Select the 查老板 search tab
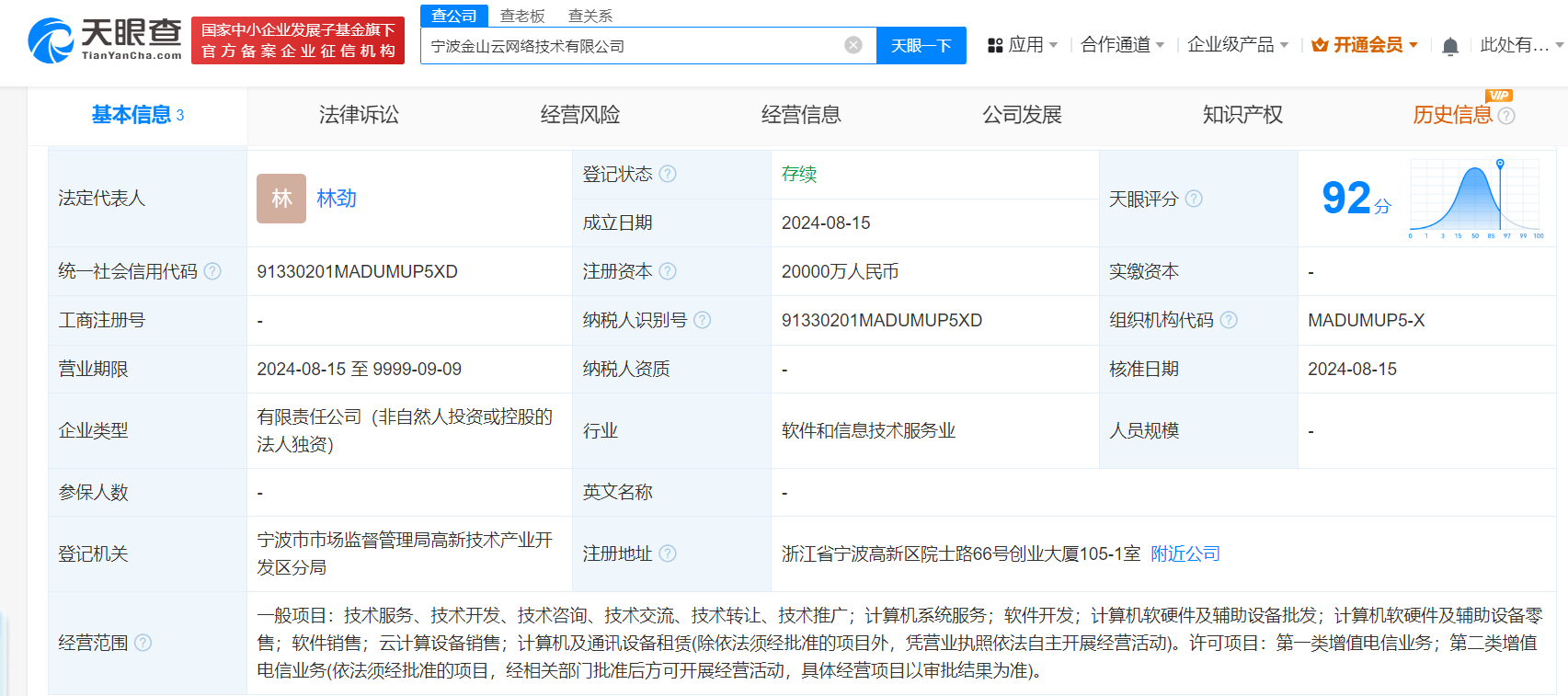This screenshot has height=696, width=1568. click(522, 16)
